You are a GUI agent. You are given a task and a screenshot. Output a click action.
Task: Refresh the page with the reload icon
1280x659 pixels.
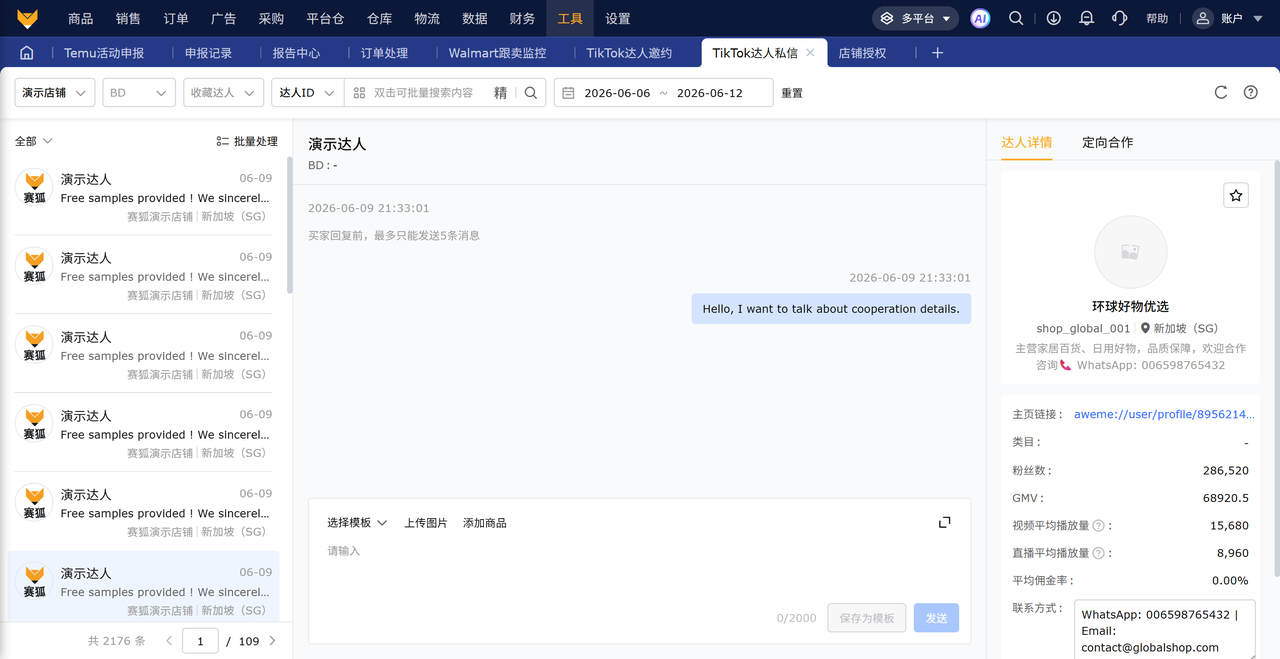tap(1221, 92)
